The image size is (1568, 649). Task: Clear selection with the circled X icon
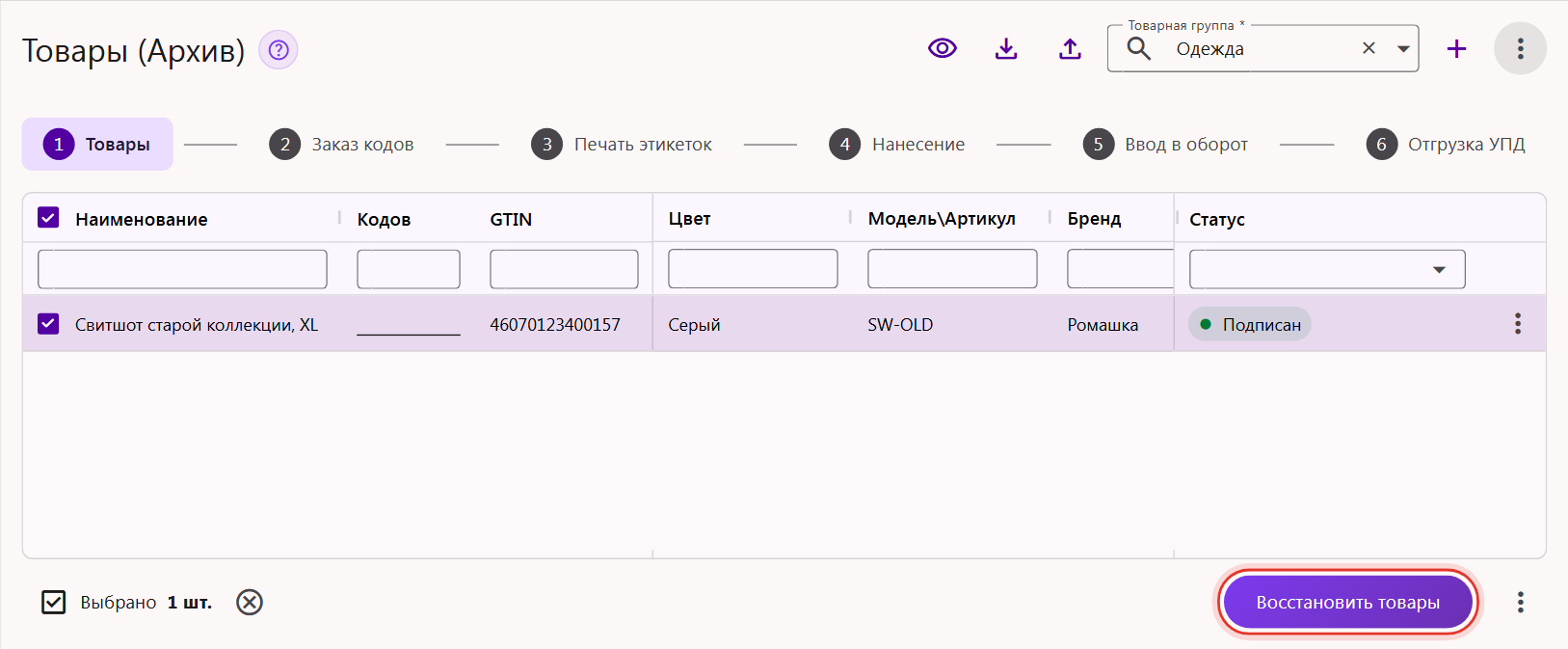pos(250,603)
